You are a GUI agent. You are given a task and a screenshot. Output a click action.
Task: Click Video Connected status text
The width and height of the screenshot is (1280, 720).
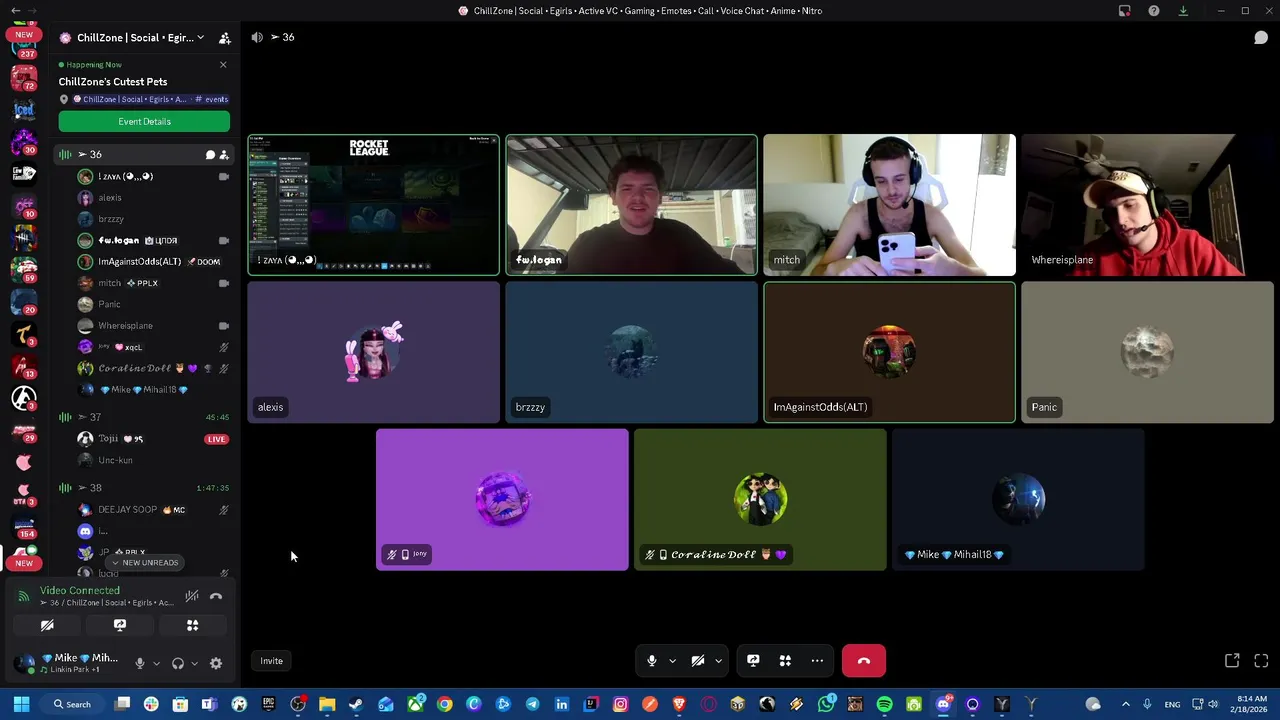pos(80,591)
